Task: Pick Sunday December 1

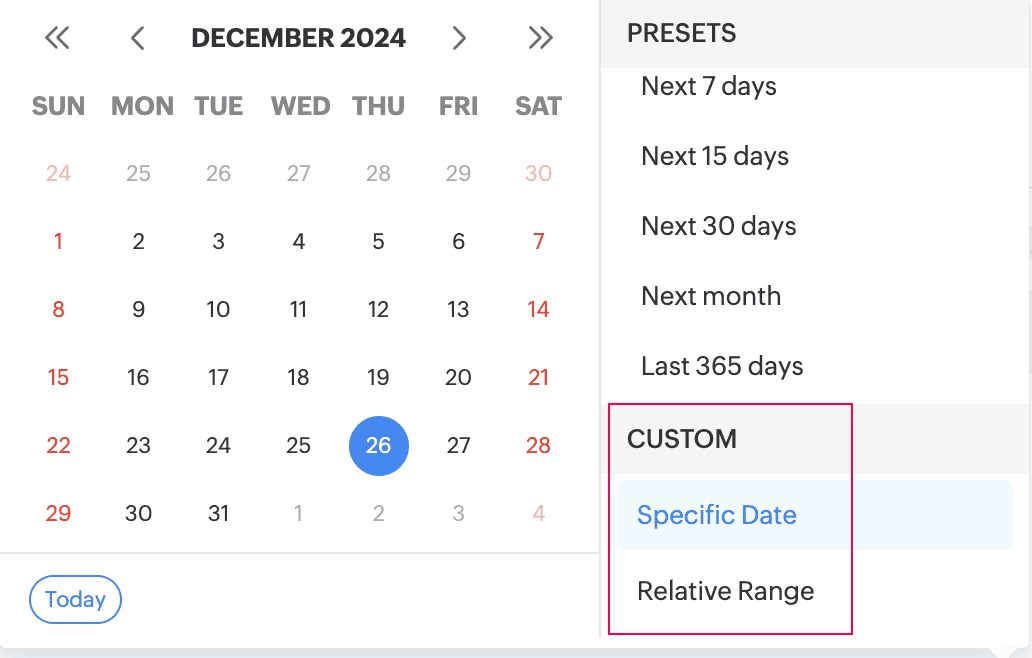Action: (58, 241)
